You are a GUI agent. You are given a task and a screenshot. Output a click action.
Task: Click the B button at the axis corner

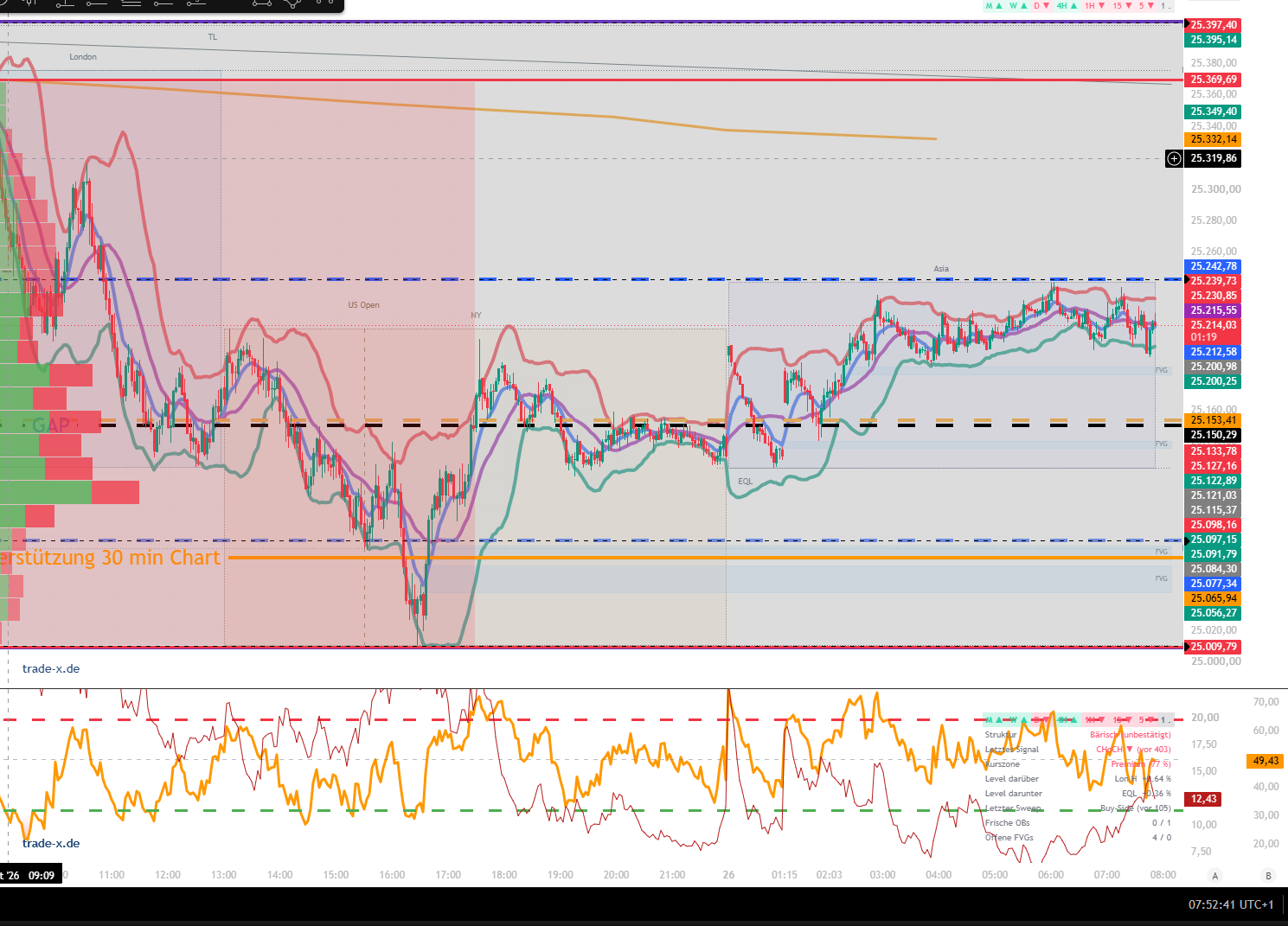click(1269, 876)
